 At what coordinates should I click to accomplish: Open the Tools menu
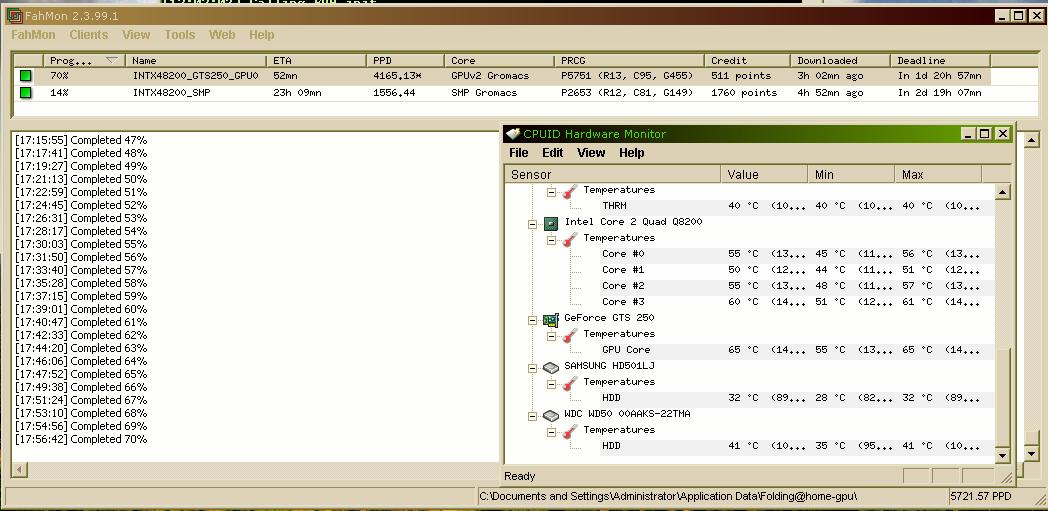180,35
